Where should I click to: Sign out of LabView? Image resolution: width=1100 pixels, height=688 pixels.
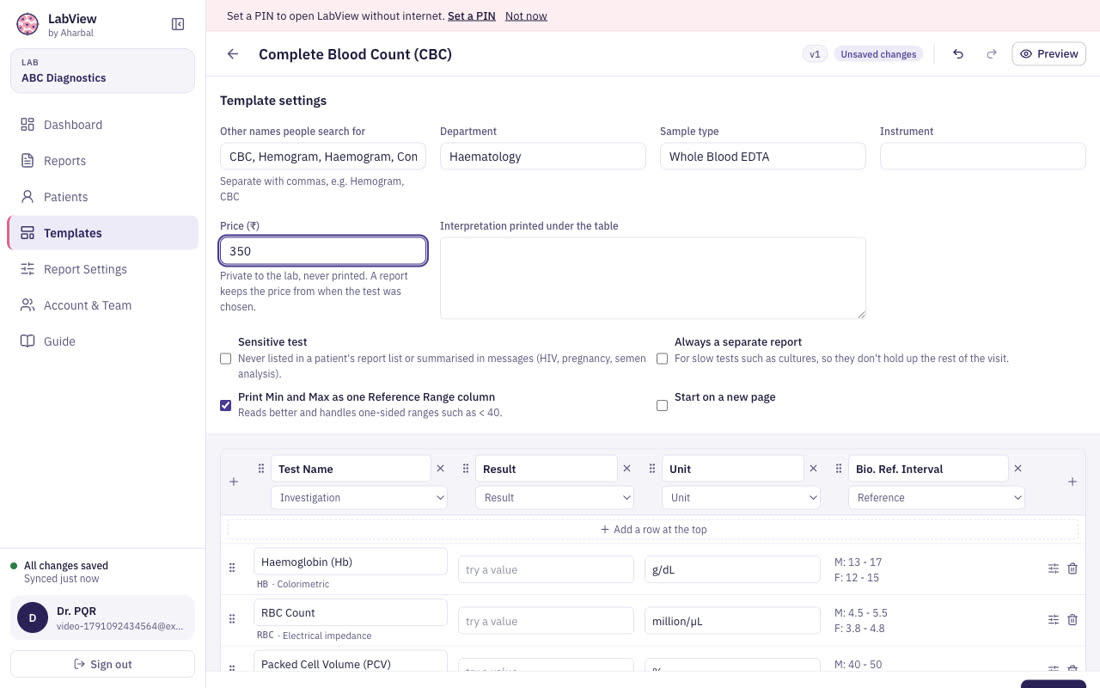tap(102, 664)
